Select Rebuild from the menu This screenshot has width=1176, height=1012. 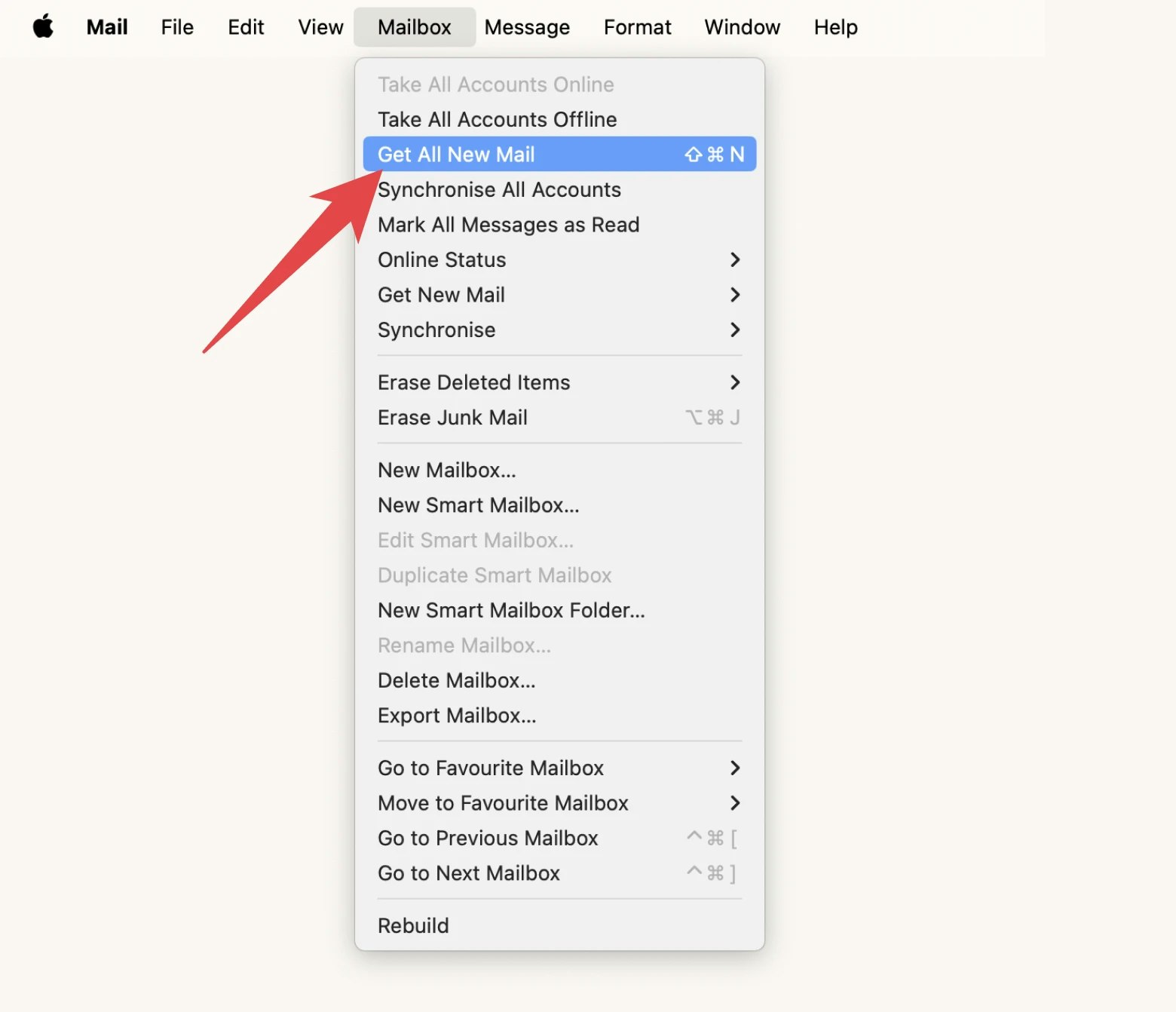point(559,925)
